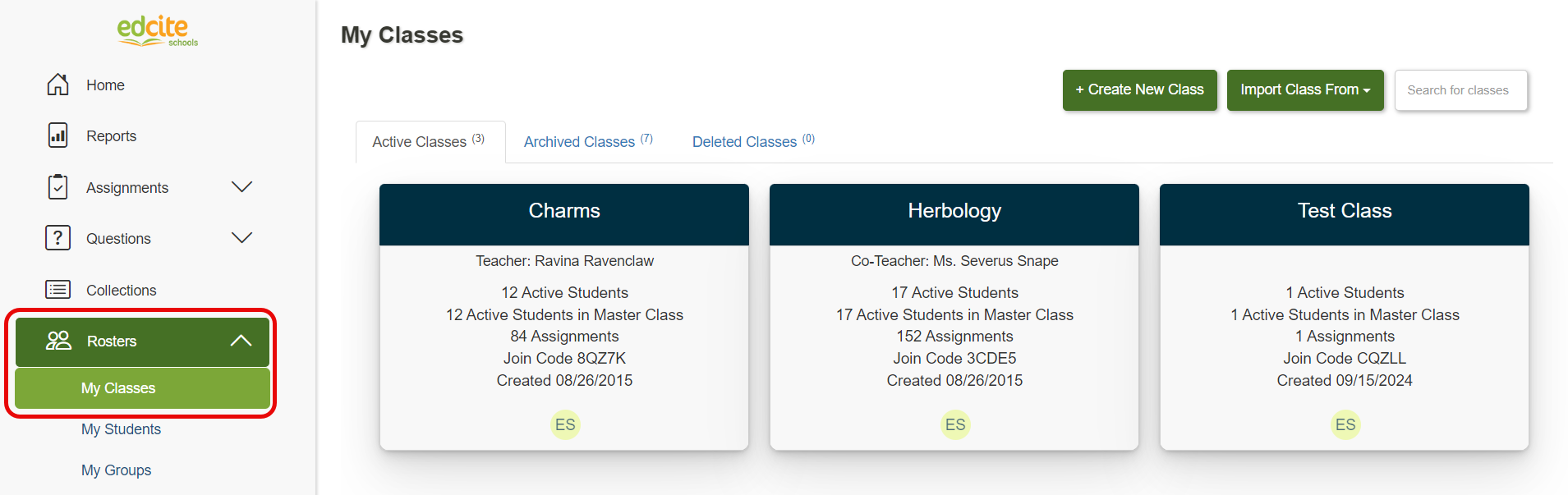This screenshot has height=495, width=1568.
Task: Expand the Assignments menu chevron
Action: [x=241, y=187]
